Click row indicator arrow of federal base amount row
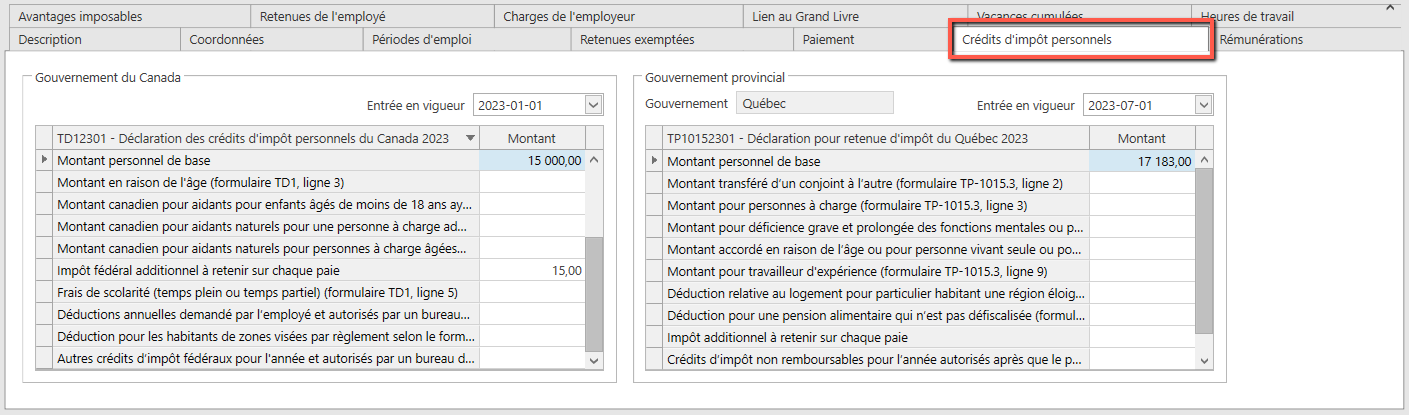This screenshot has height=415, width=1409. (x=43, y=160)
